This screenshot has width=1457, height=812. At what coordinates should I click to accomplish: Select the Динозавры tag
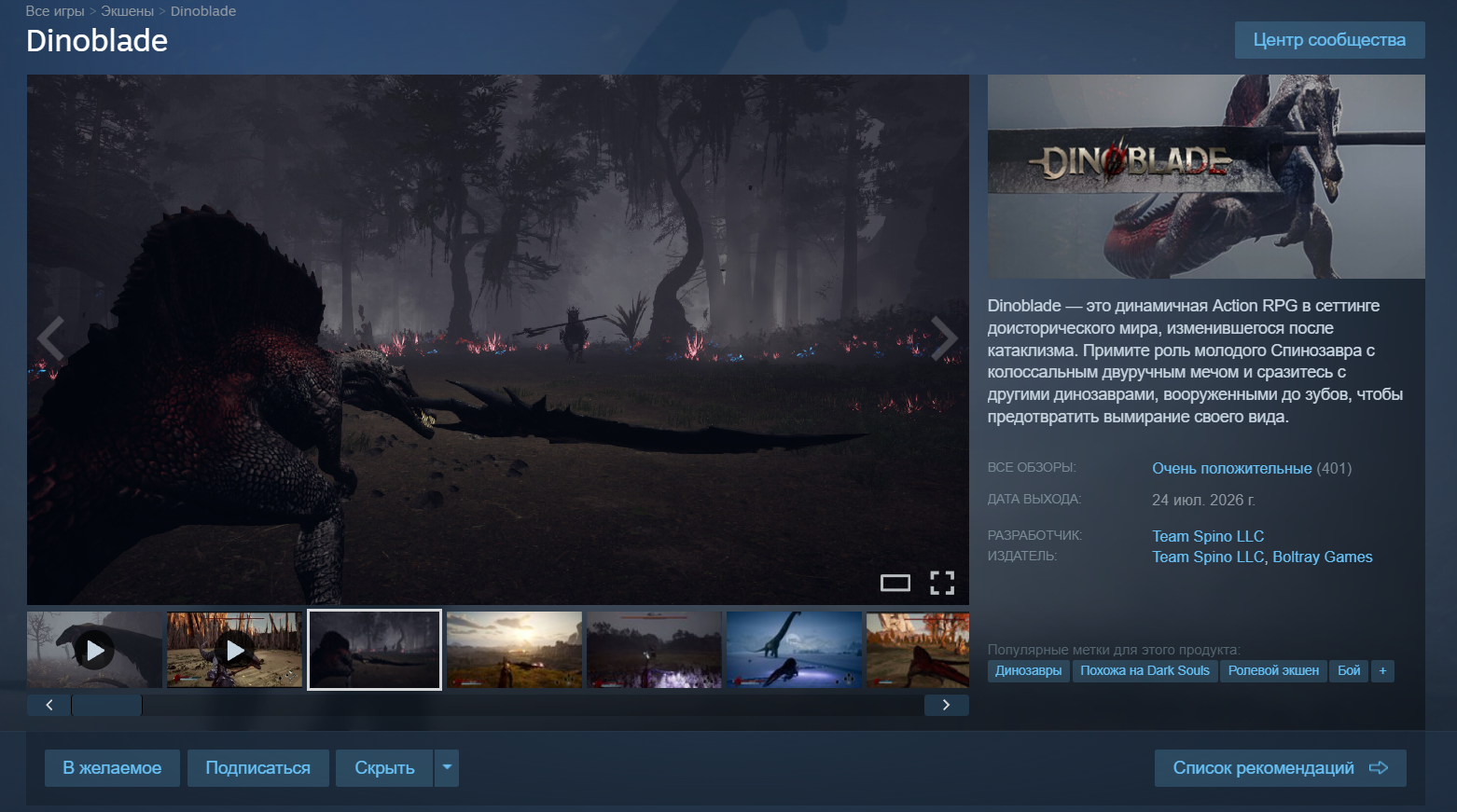click(x=1028, y=670)
